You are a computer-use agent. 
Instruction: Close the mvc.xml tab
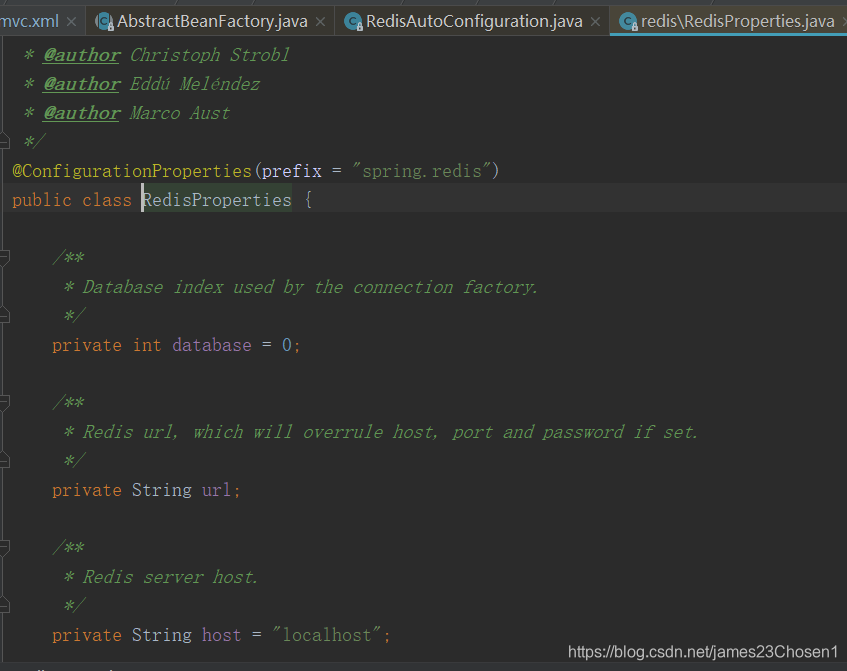(x=71, y=22)
